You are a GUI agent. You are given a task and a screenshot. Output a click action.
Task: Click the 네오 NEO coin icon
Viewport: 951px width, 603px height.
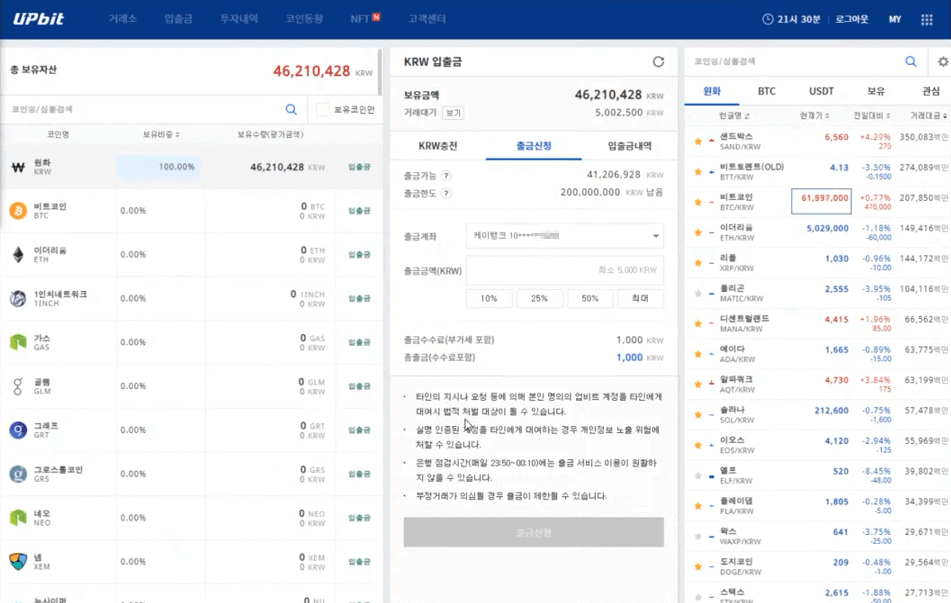point(18,517)
